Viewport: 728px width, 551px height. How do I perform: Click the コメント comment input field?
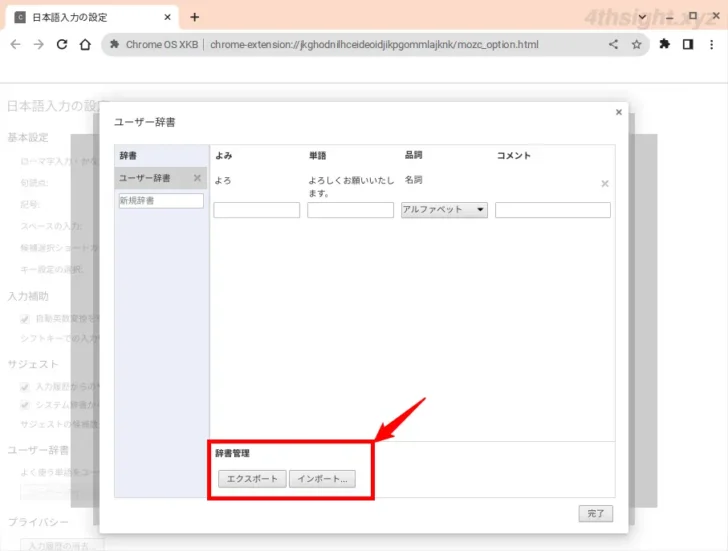[552, 210]
